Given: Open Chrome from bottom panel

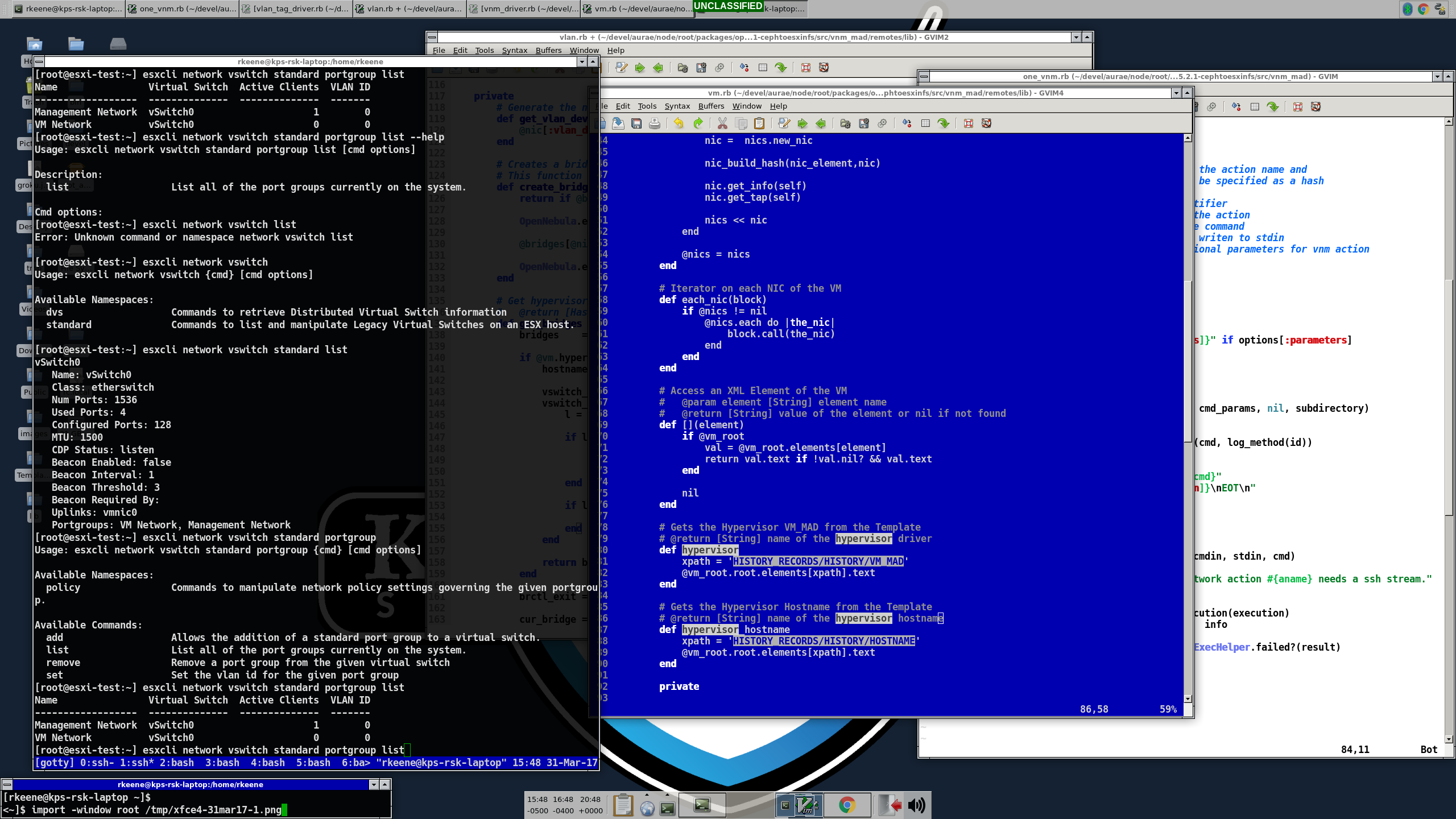Looking at the screenshot, I should pos(847,805).
